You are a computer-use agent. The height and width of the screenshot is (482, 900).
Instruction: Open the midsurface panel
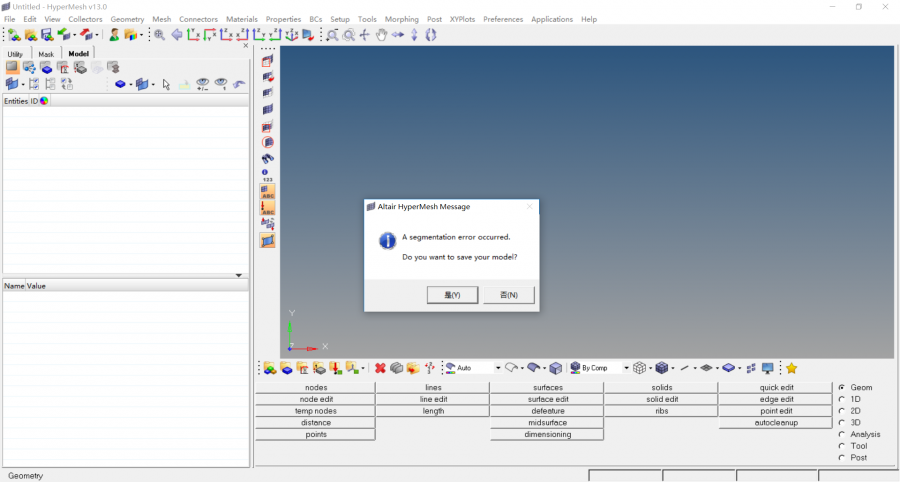548,423
